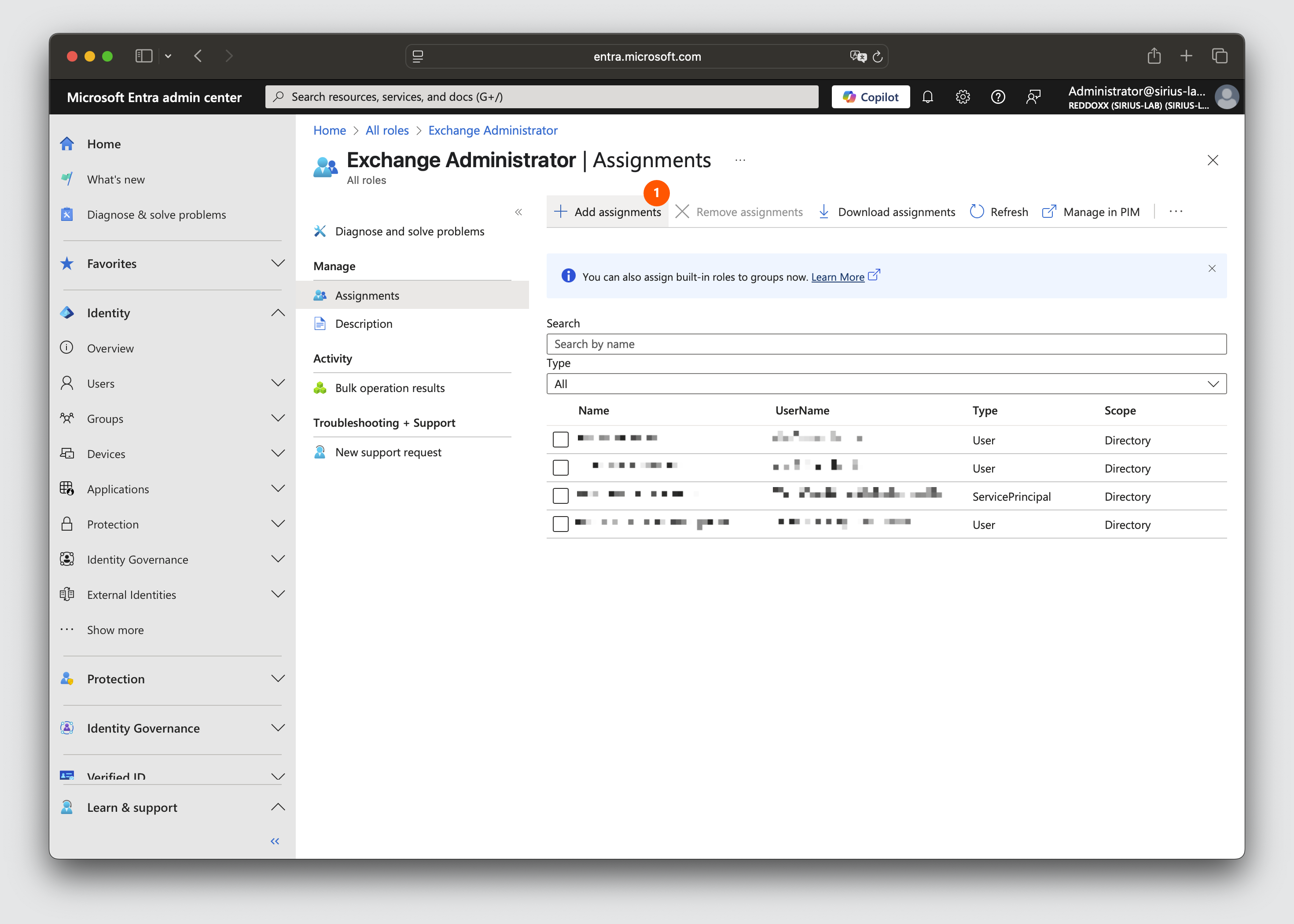Tick the ServicePrincipal row checkbox
The height and width of the screenshot is (924, 1294).
pyautogui.click(x=560, y=496)
